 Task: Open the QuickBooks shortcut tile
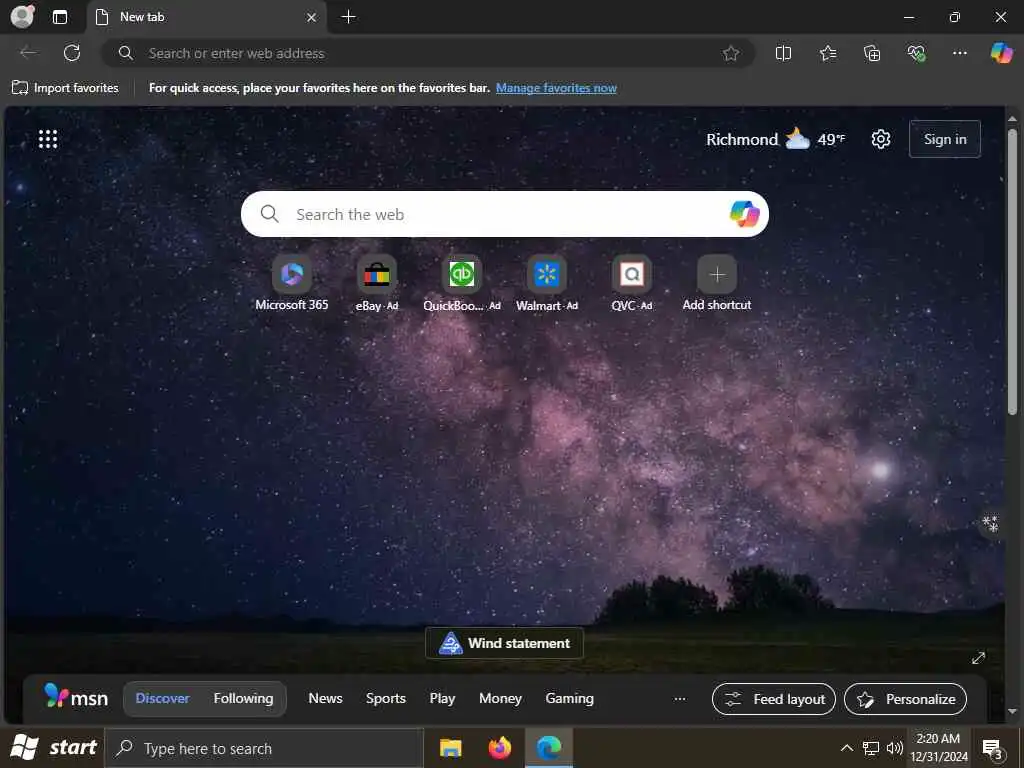(462, 284)
